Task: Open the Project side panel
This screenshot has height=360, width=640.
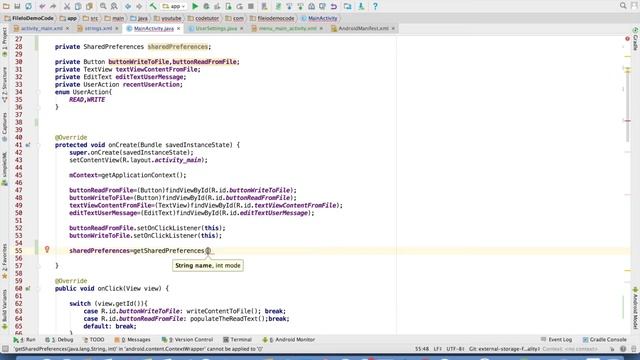Action: (x=4, y=42)
